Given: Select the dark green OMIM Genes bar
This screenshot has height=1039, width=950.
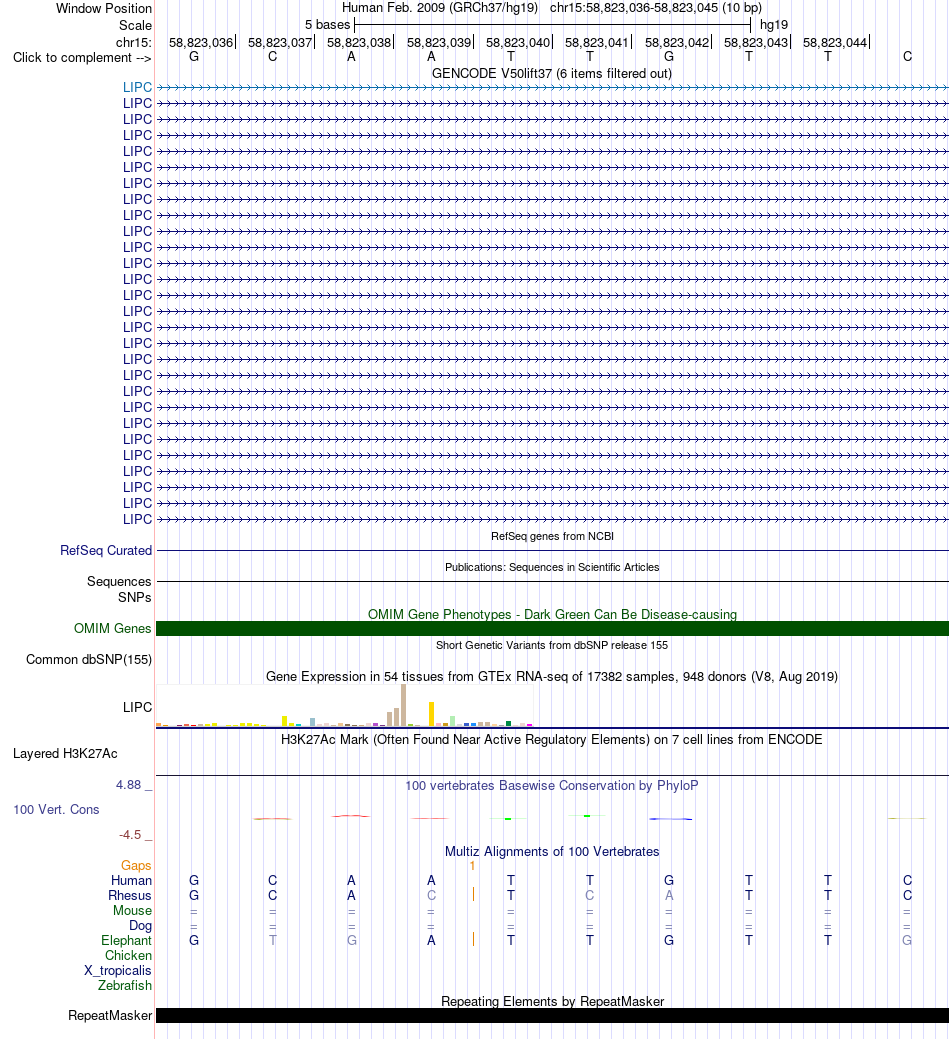Looking at the screenshot, I should tap(553, 628).
